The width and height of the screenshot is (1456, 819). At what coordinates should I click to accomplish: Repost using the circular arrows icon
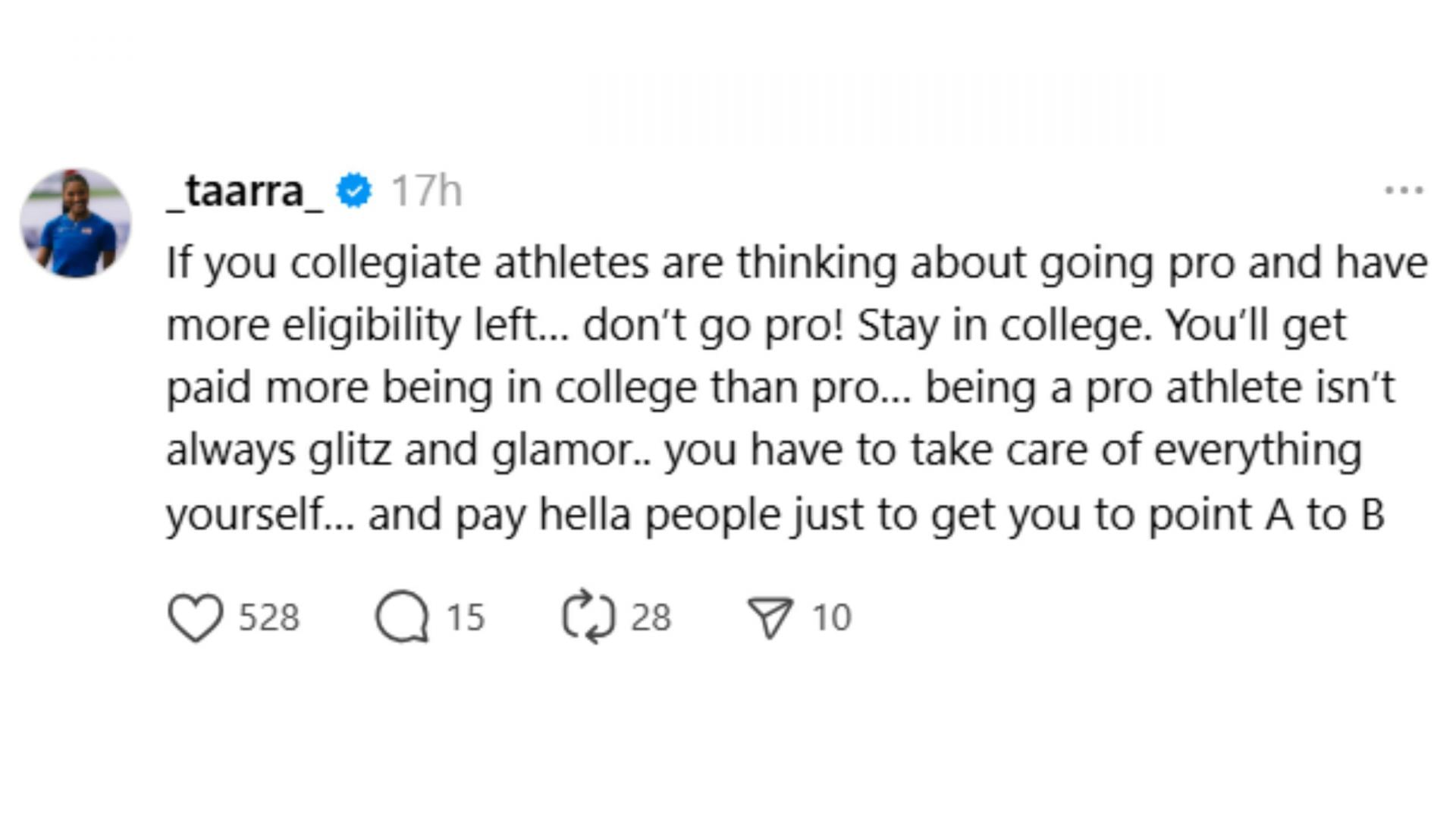coord(588,617)
